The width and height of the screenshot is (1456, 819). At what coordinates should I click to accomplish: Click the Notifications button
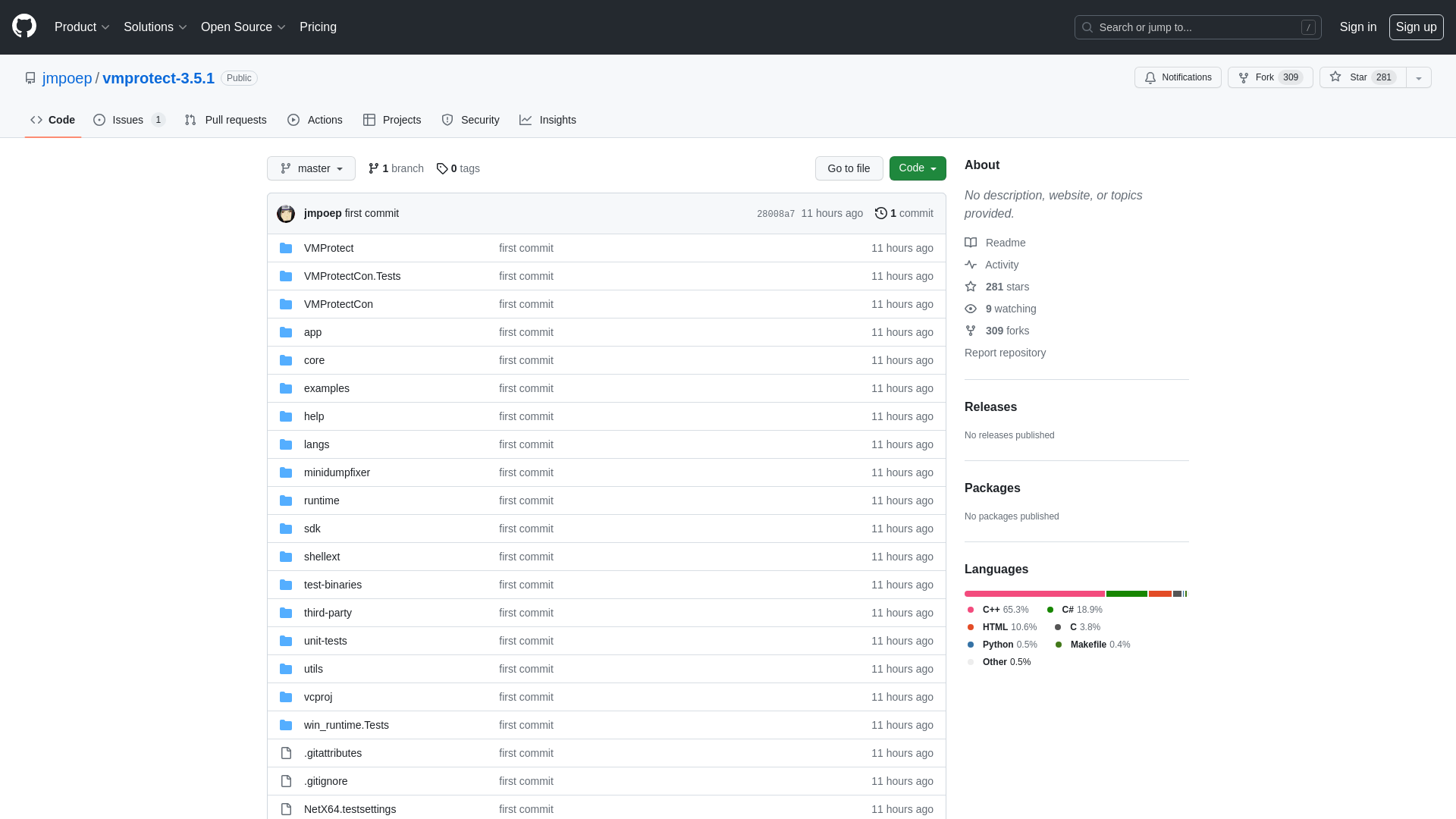tap(1178, 77)
